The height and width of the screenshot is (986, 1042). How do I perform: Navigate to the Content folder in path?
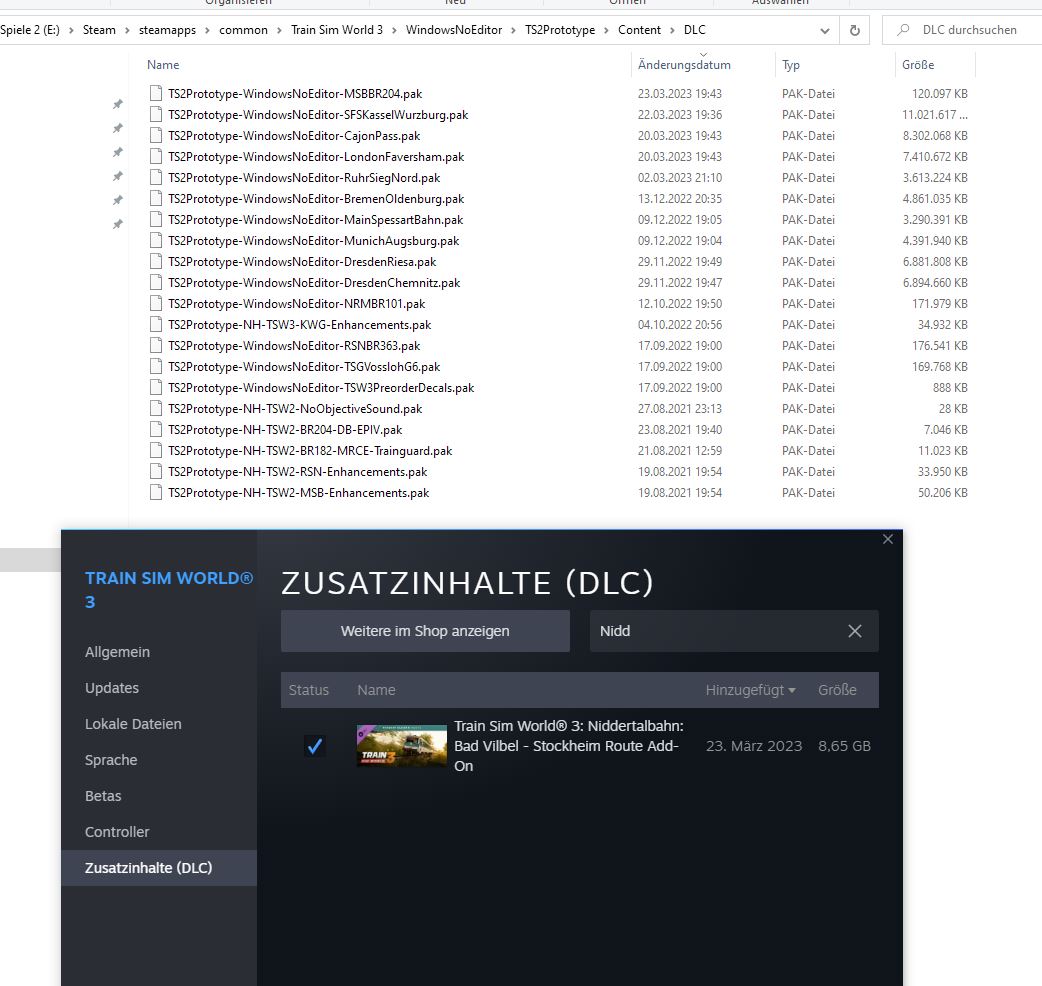tap(639, 30)
